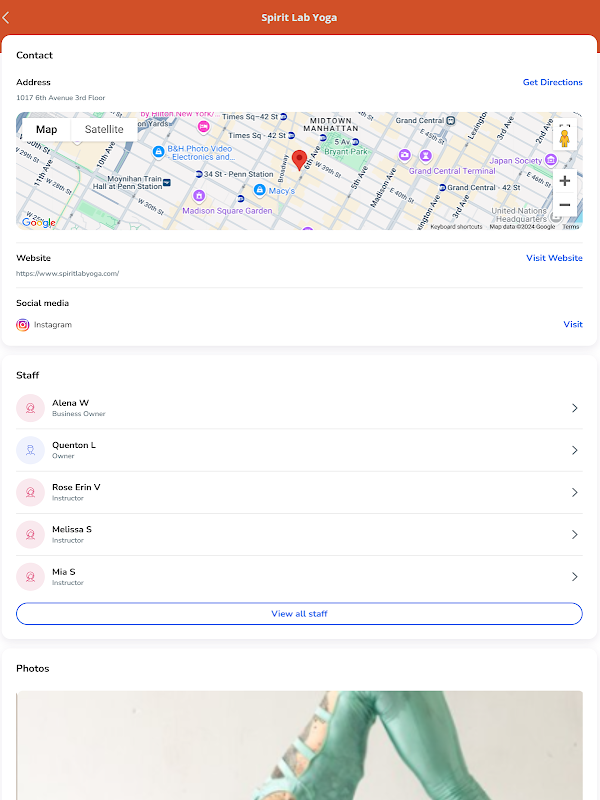Click Grand Central Terminal map marker
Screen dimensions: 600x800
pyautogui.click(x=426, y=155)
